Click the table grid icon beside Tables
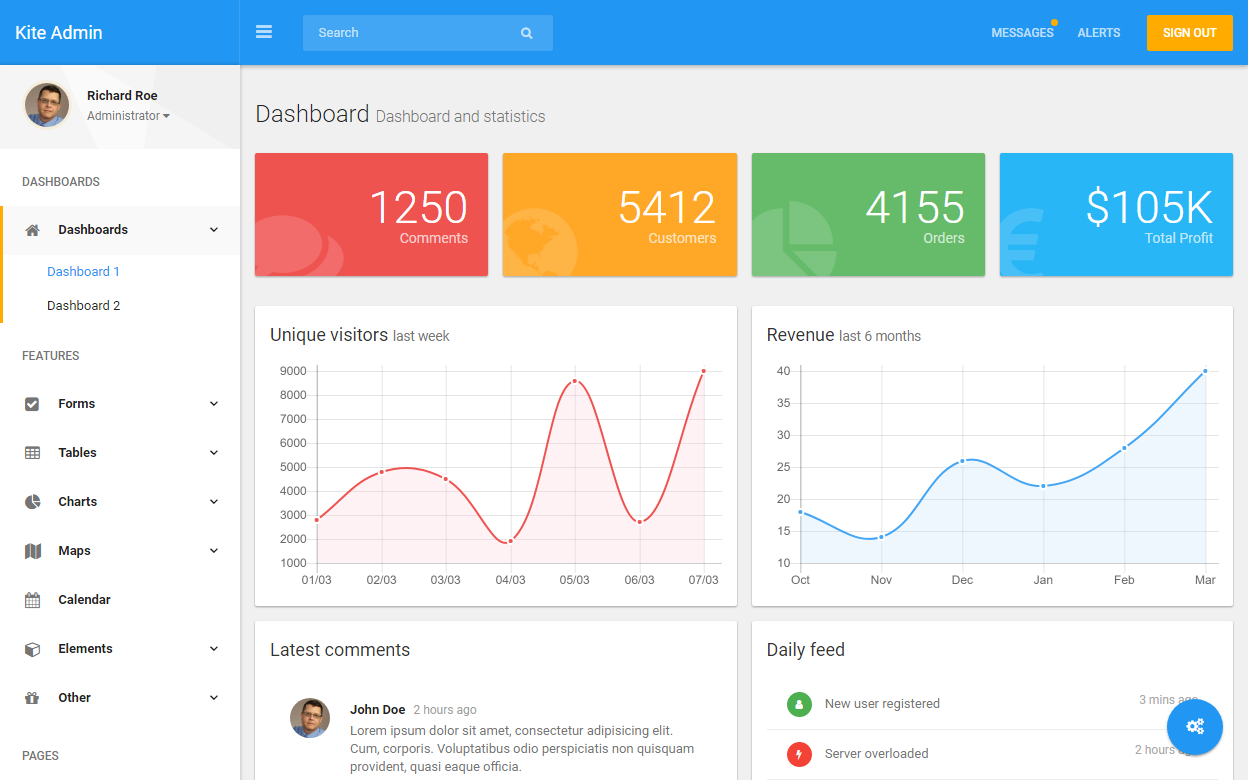1248x780 pixels. 32,453
